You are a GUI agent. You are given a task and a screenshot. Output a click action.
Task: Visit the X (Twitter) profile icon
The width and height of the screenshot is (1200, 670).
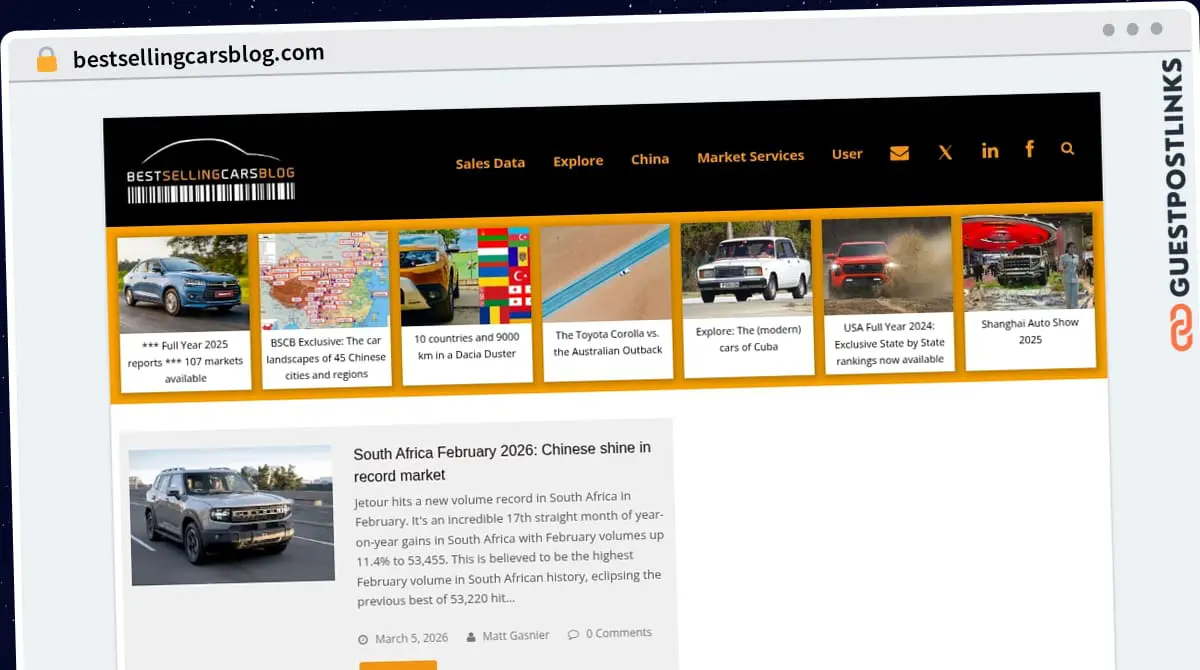click(x=945, y=152)
